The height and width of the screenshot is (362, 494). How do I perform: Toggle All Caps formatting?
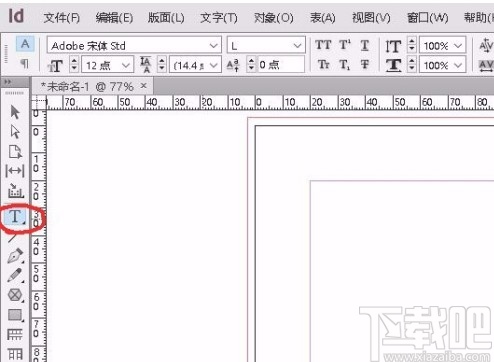[323, 45]
